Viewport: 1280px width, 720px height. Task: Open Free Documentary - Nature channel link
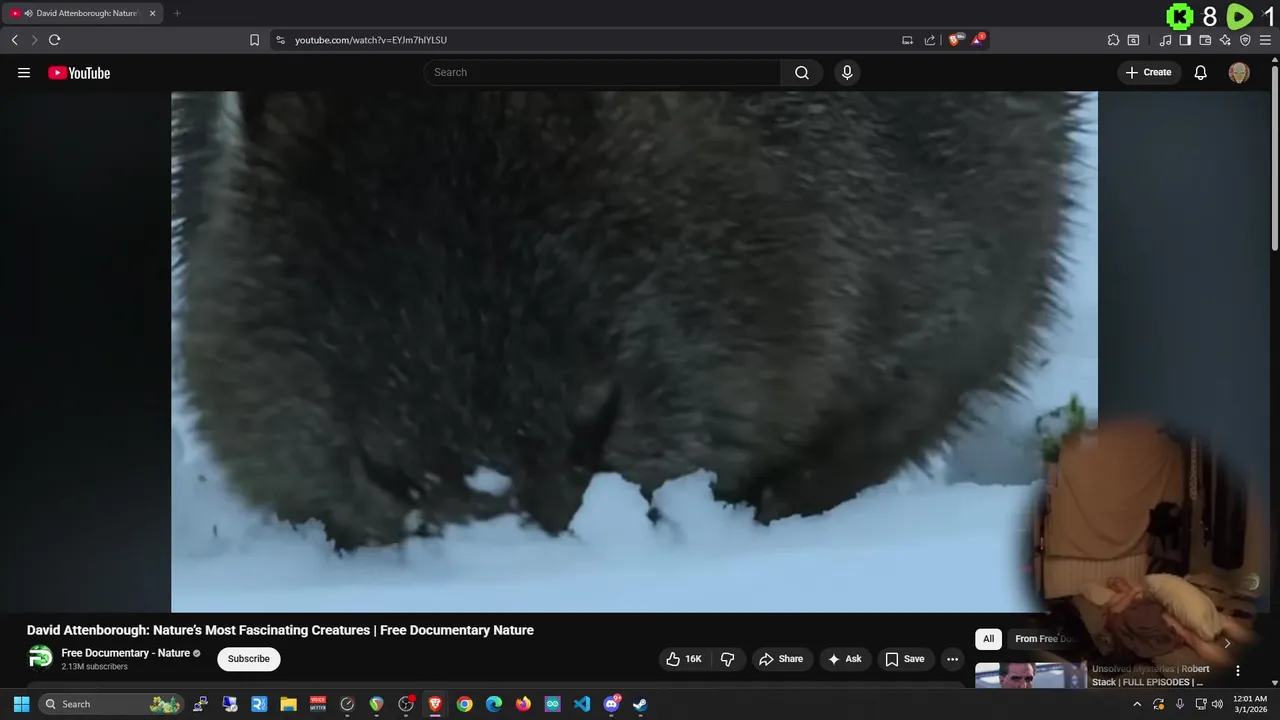[x=126, y=653]
